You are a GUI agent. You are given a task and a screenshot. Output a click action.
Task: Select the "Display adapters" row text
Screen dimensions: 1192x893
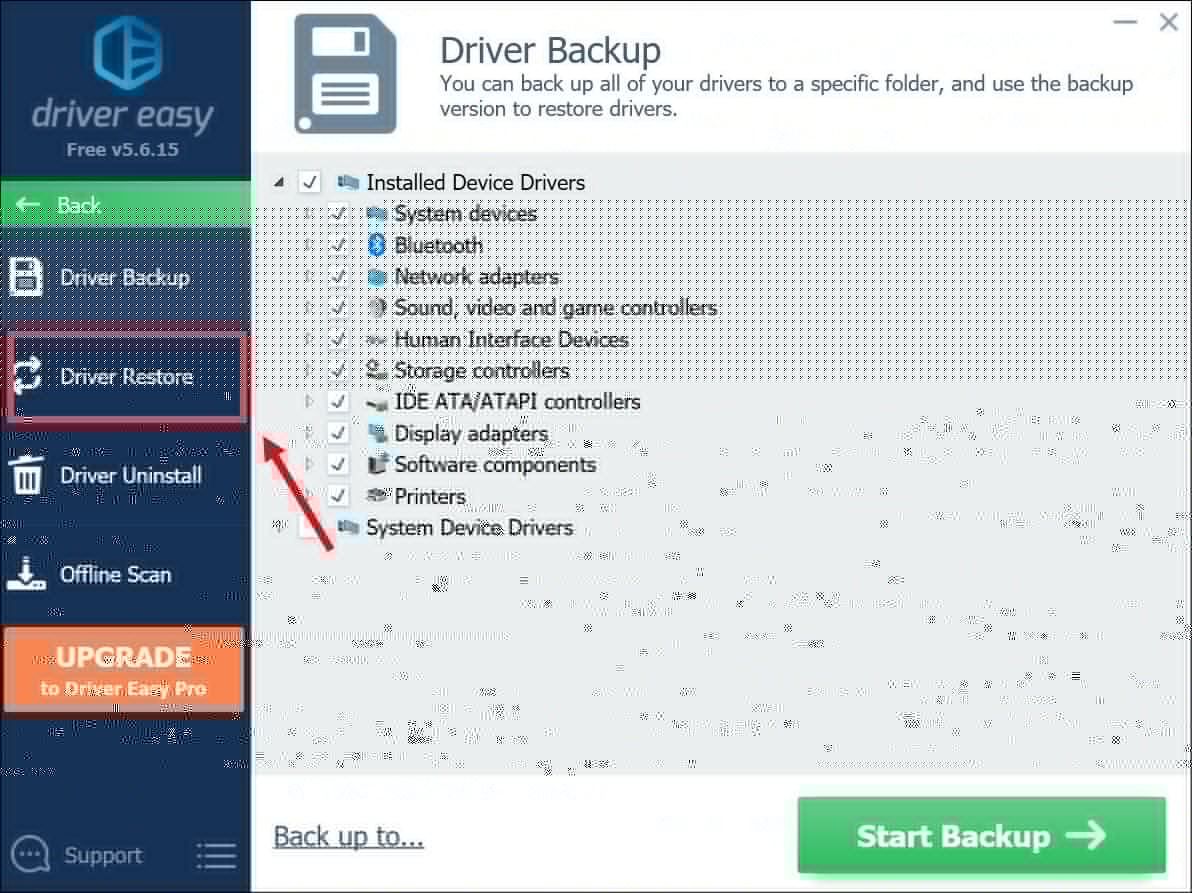point(471,433)
